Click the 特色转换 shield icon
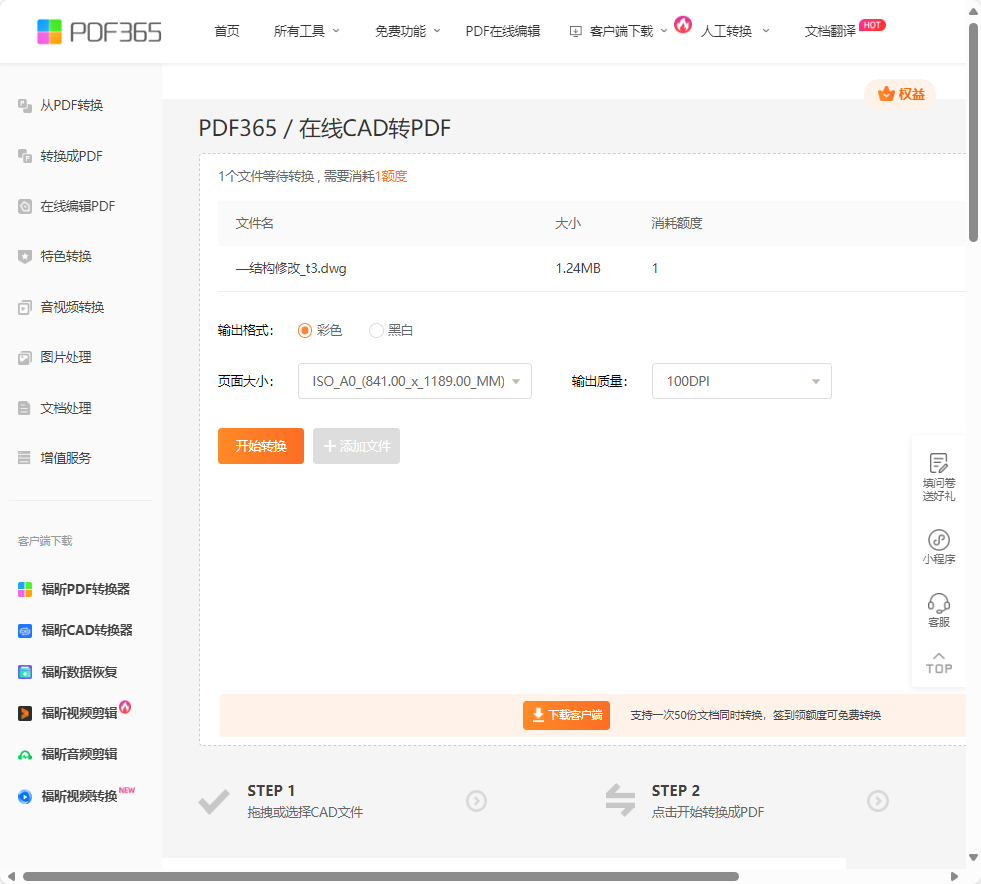This screenshot has height=884, width=981. click(x=25, y=257)
